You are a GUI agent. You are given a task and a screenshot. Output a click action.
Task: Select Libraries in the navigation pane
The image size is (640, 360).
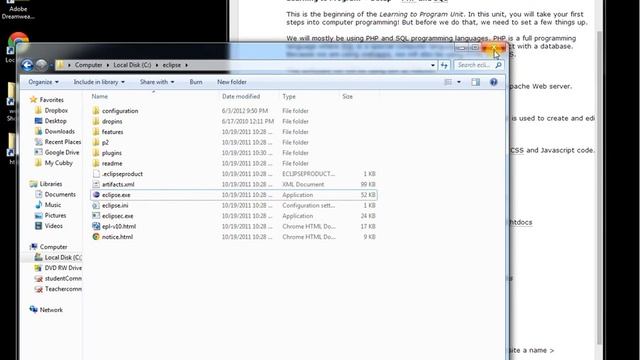(51, 184)
